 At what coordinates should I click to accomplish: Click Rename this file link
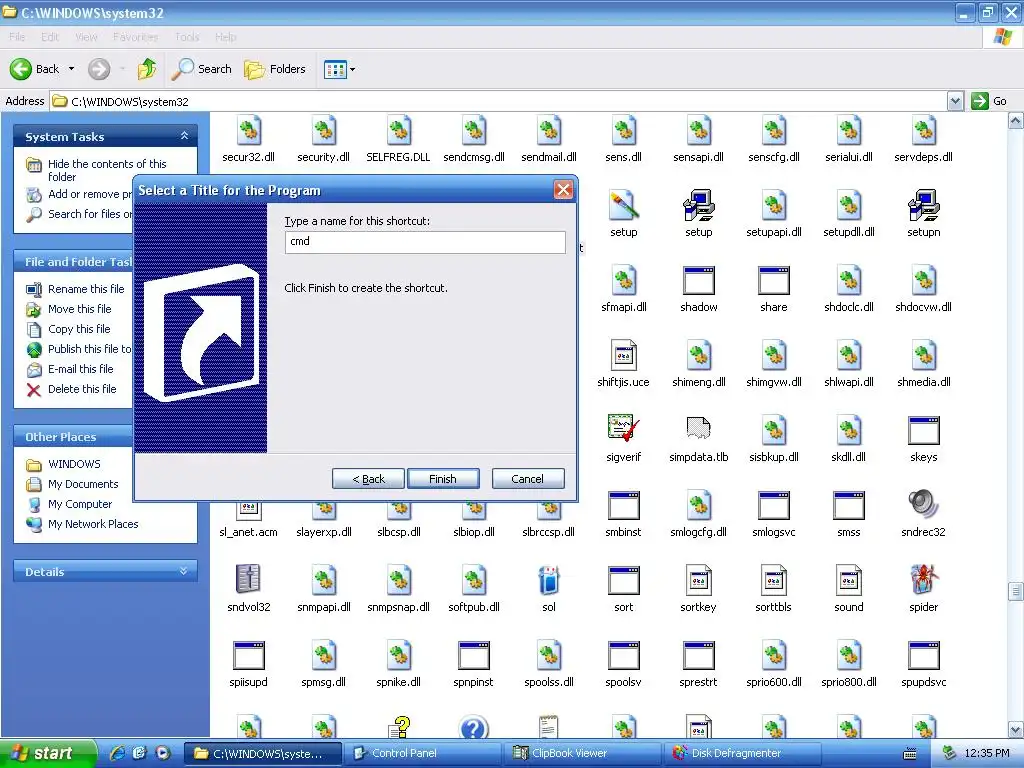click(86, 289)
